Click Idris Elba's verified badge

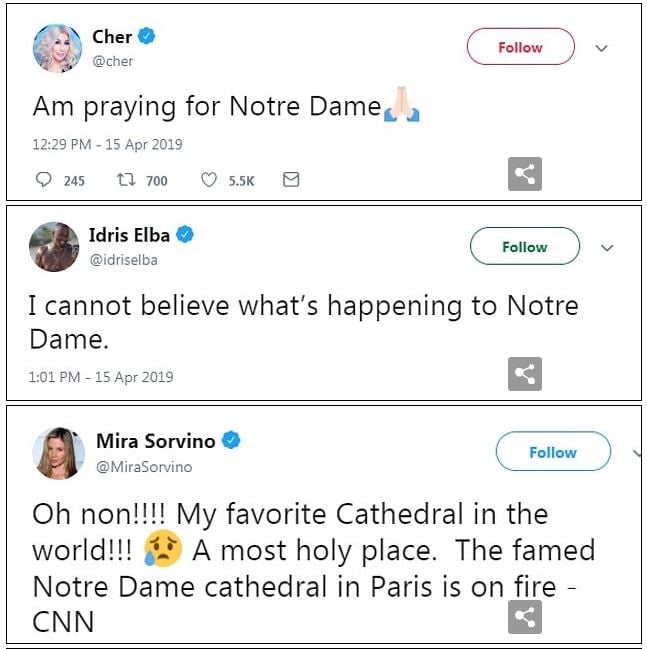pos(185,235)
